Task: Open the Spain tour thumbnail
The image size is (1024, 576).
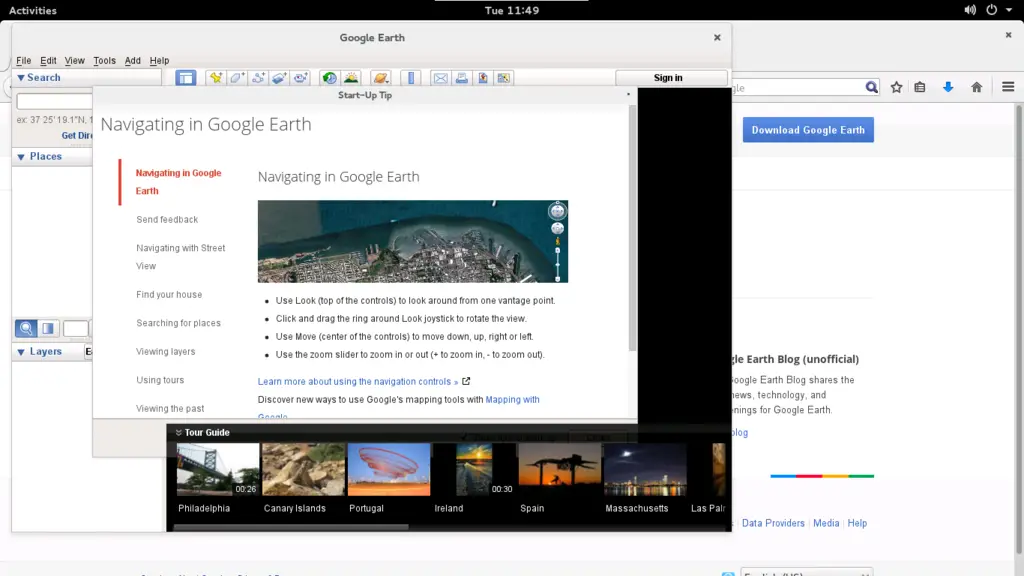Action: (560, 470)
